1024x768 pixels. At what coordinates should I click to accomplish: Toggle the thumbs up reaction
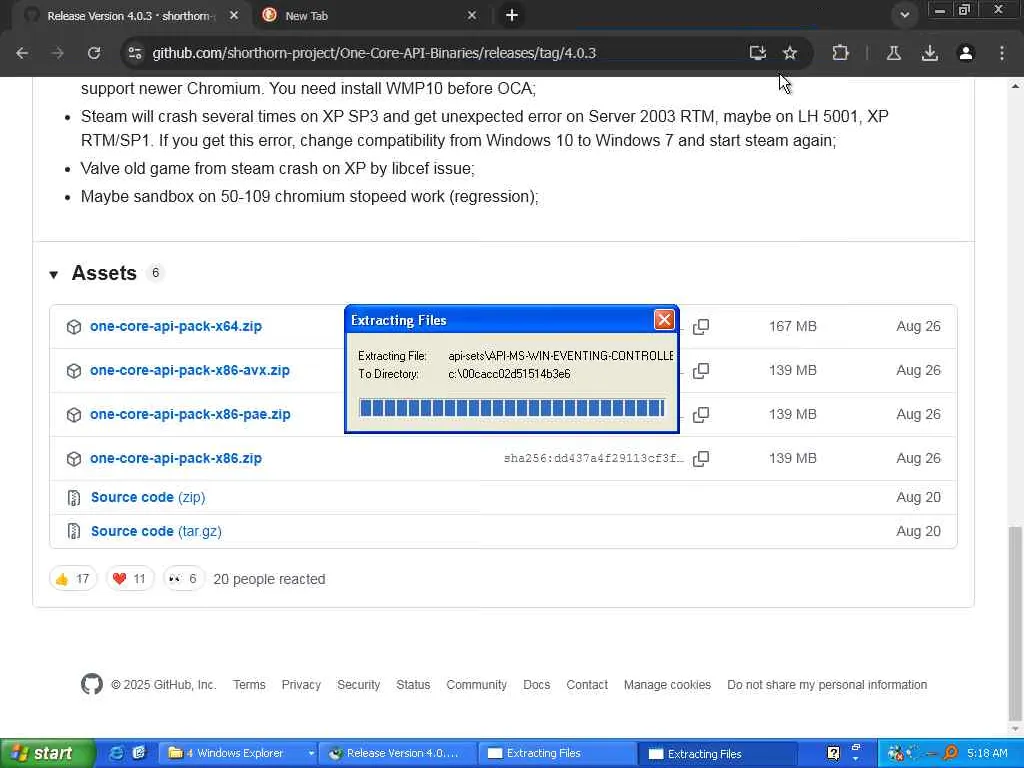[72, 579]
